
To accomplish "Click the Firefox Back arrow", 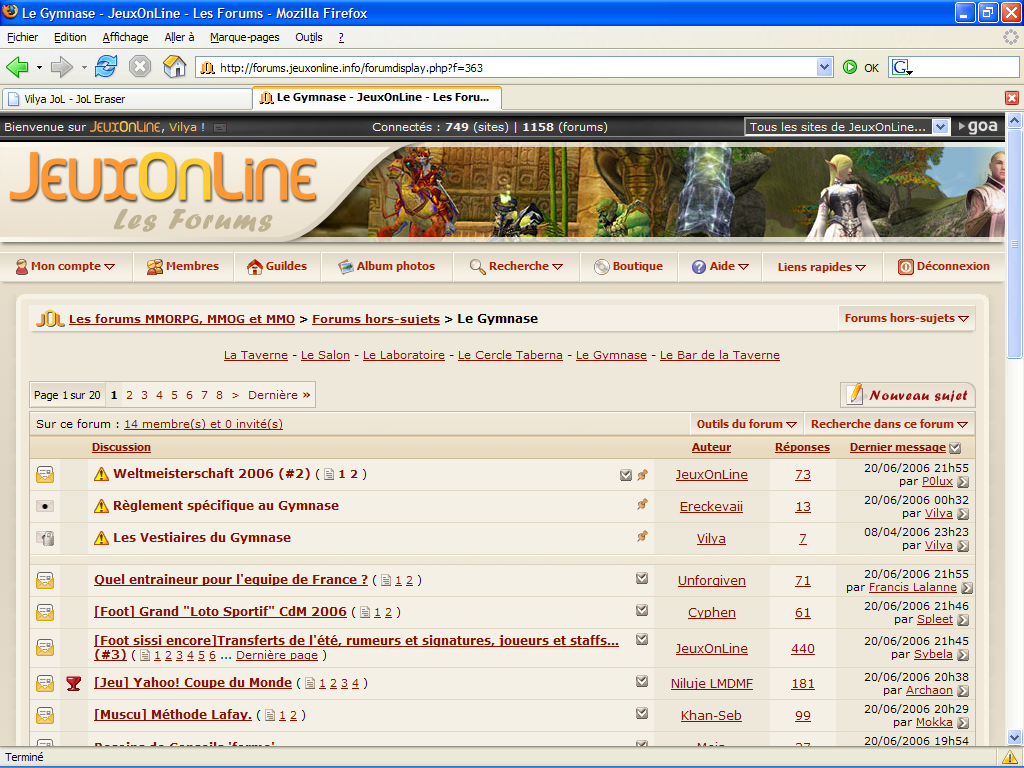I will click(x=17, y=67).
